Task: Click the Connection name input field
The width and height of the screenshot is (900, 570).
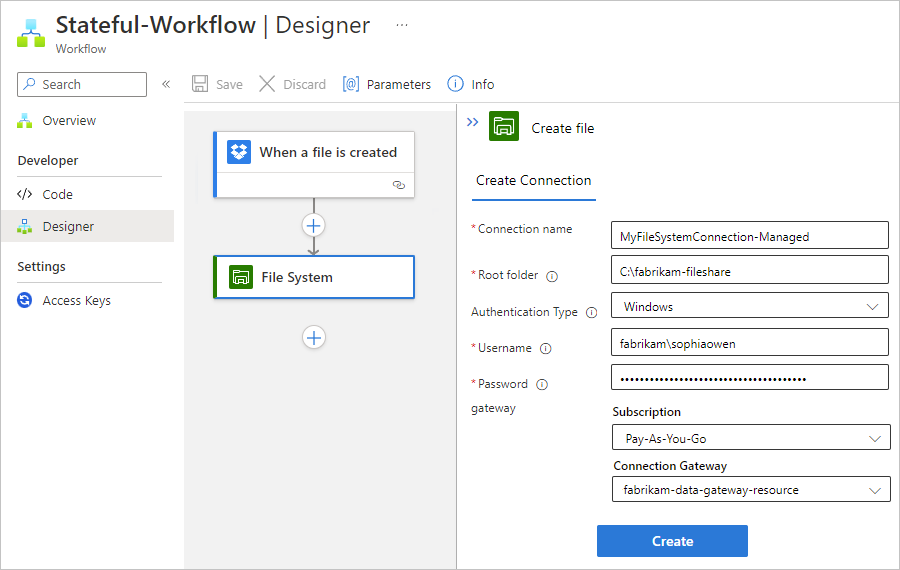Action: coord(749,237)
